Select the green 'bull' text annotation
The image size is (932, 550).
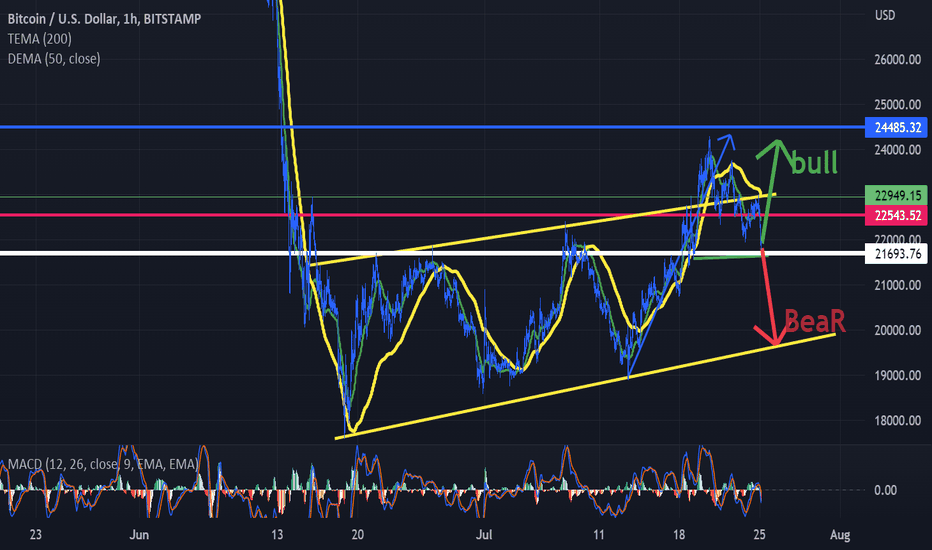pos(815,162)
